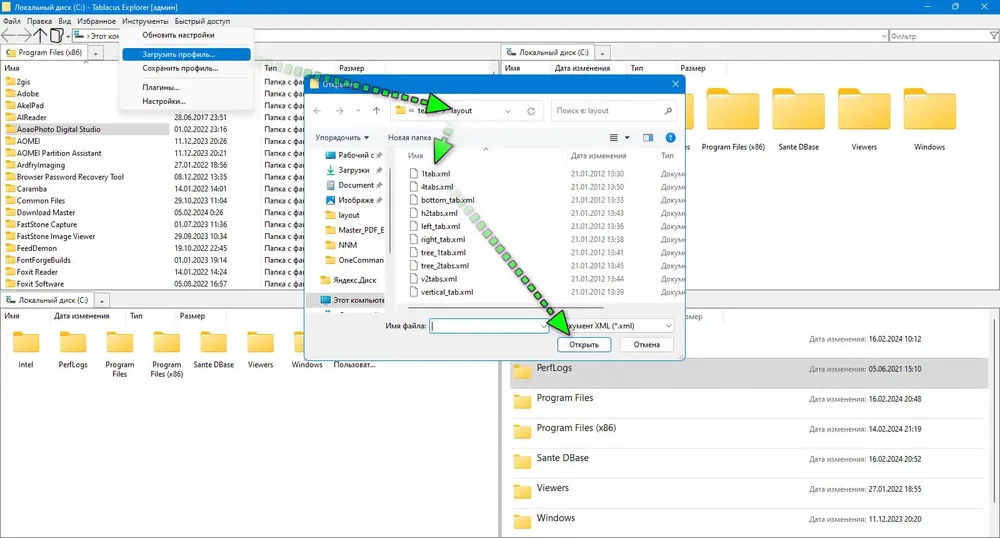Expand the address bar history dropdown in dialog
The image size is (1000, 538).
point(509,111)
